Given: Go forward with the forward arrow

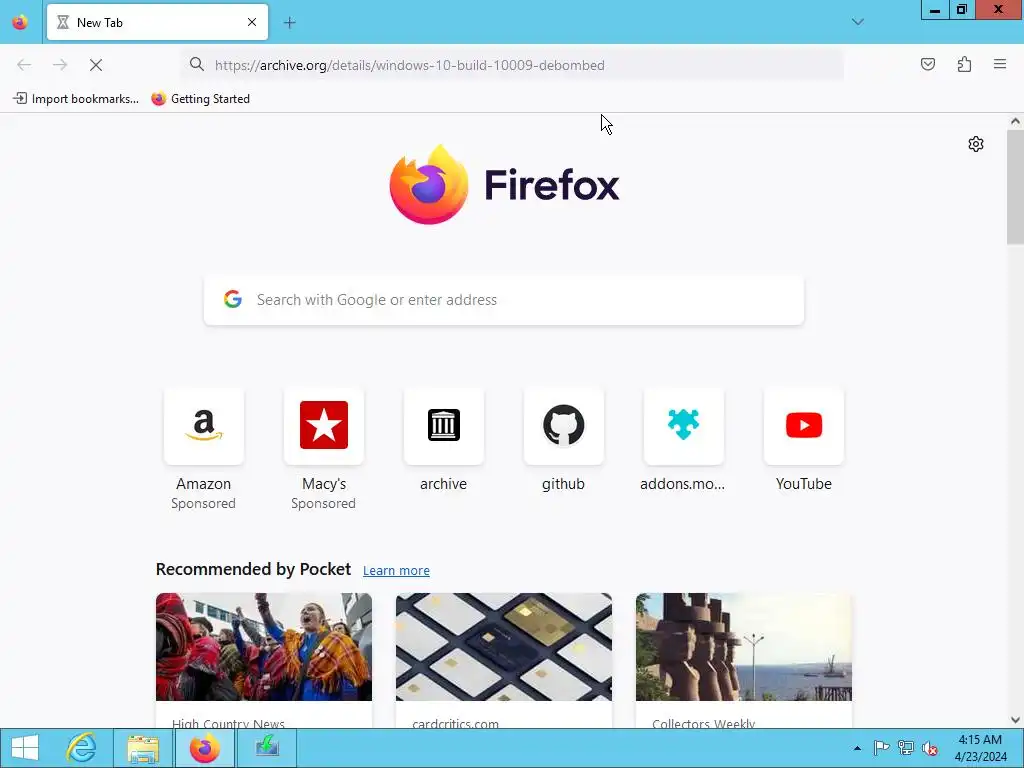Looking at the screenshot, I should (x=60, y=65).
